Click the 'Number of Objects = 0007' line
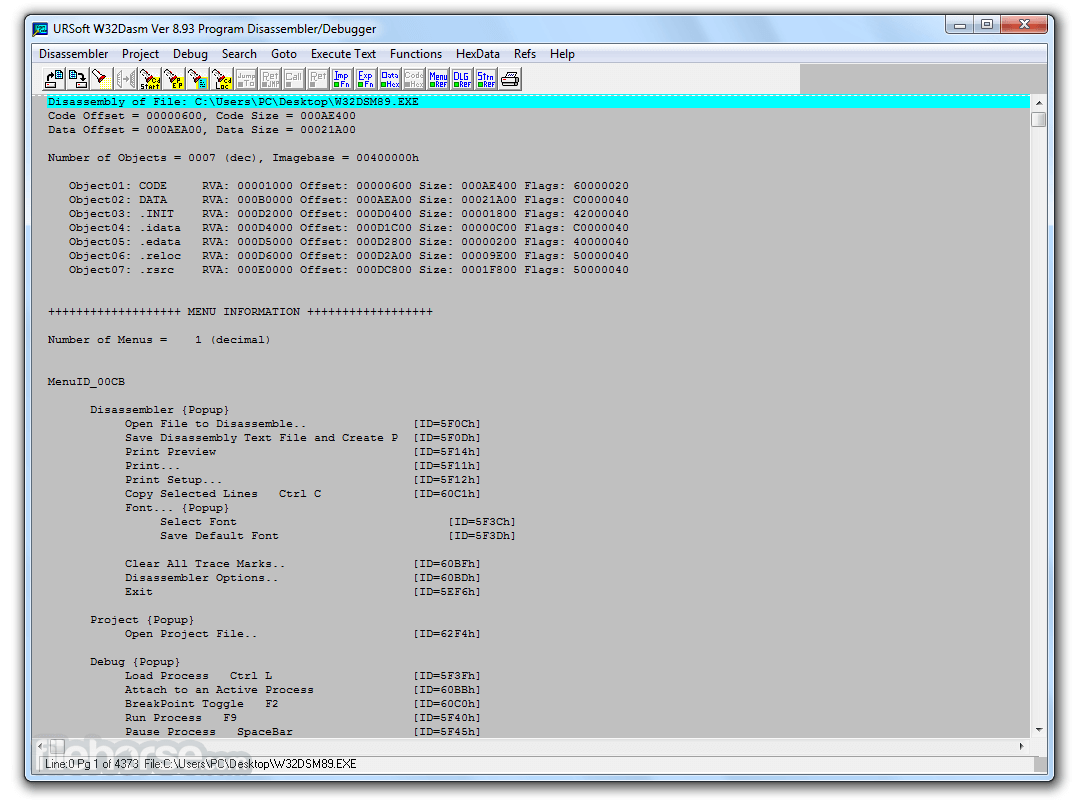Viewport: 1079px width, 806px height. coord(233,158)
